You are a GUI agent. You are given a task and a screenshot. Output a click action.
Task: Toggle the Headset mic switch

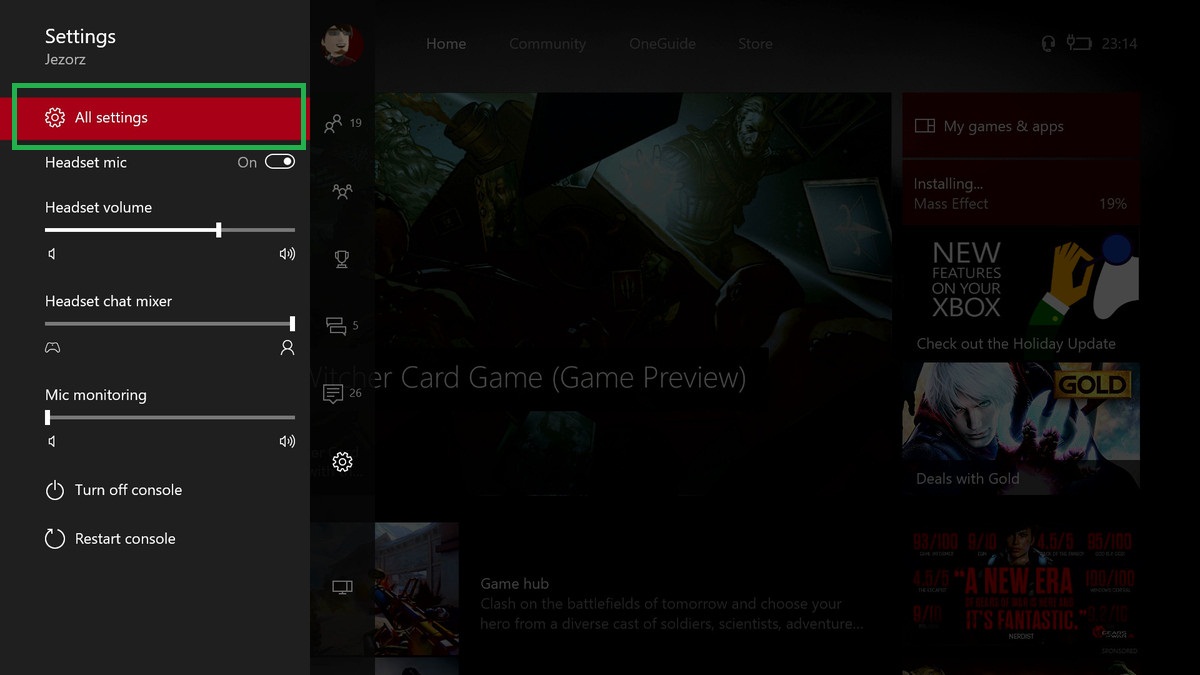pos(280,162)
